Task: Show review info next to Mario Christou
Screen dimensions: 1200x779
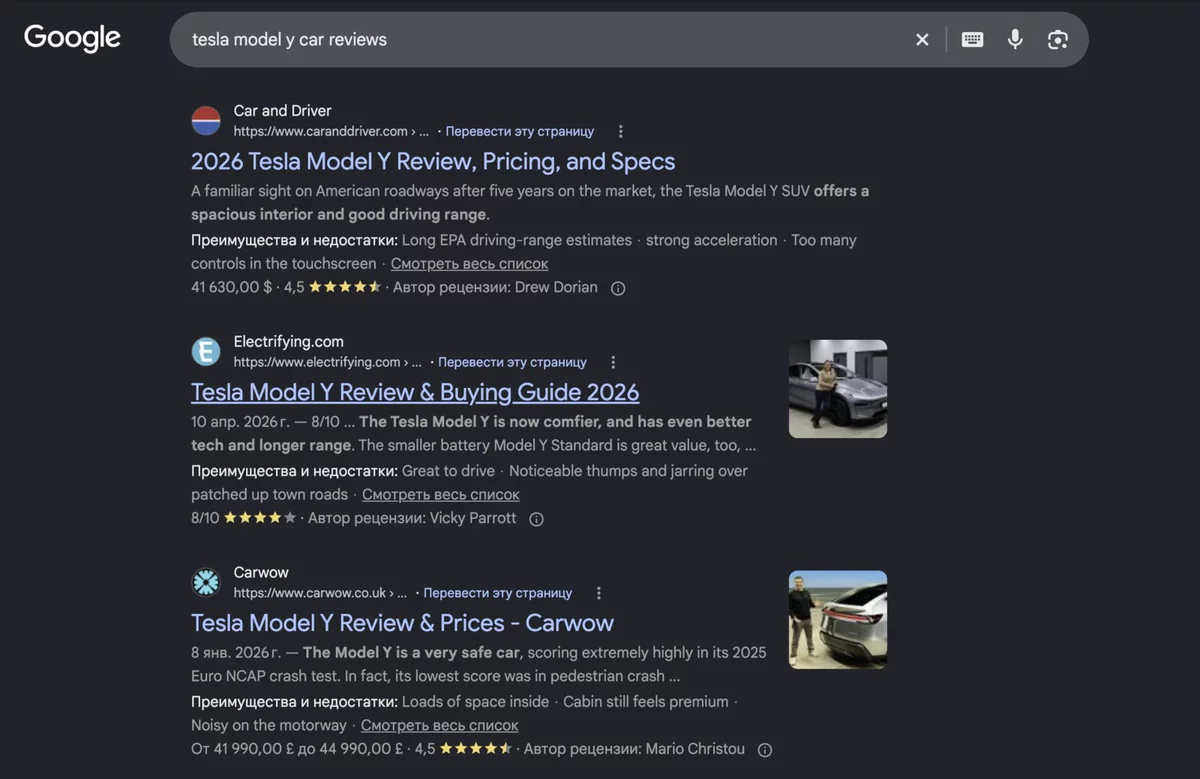Action: pos(765,750)
